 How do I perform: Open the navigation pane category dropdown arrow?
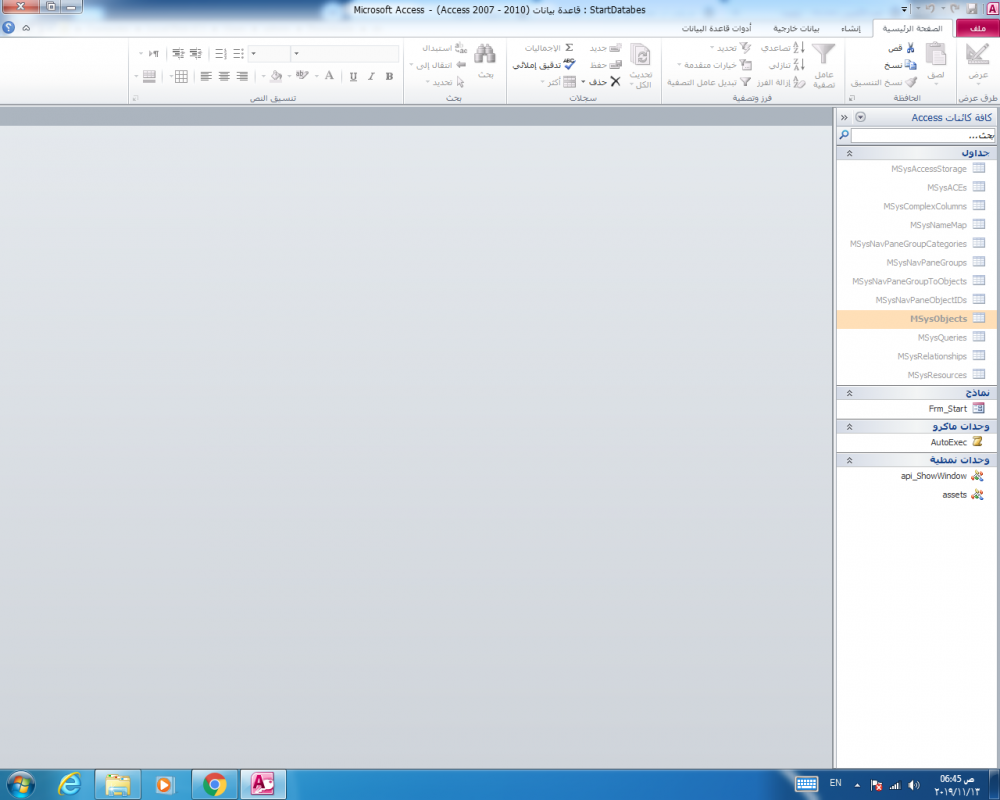coord(860,117)
